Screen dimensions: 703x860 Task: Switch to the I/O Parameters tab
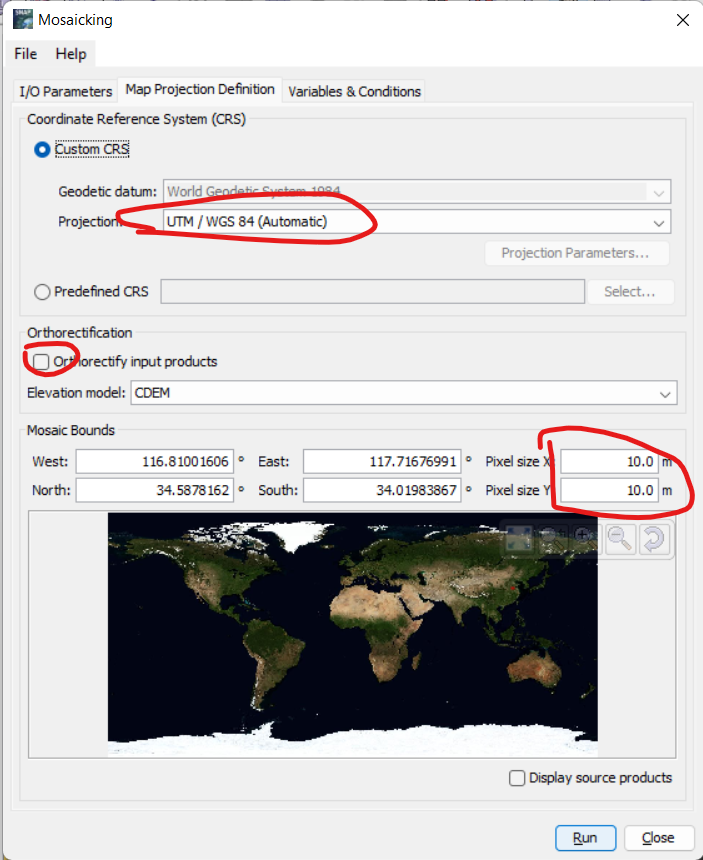(x=66, y=91)
